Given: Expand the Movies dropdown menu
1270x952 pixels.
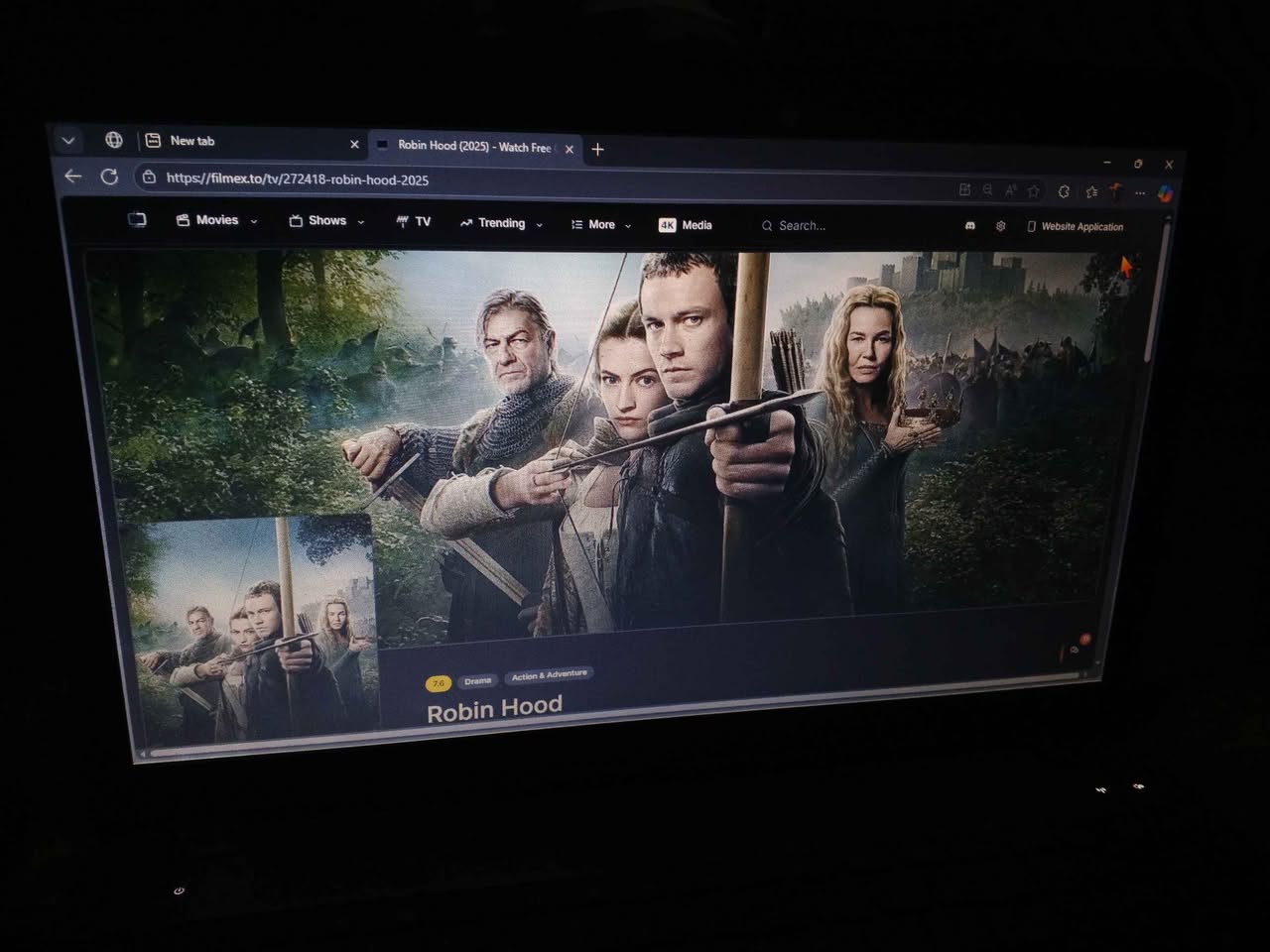Looking at the screenshot, I should tap(216, 220).
